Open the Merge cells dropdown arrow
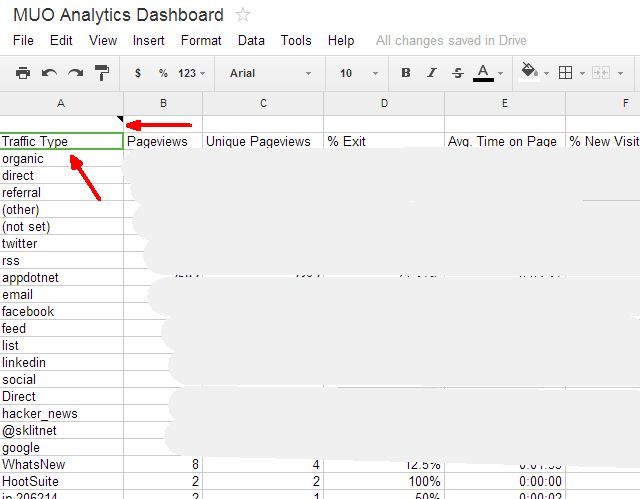The image size is (640, 499). coord(620,73)
